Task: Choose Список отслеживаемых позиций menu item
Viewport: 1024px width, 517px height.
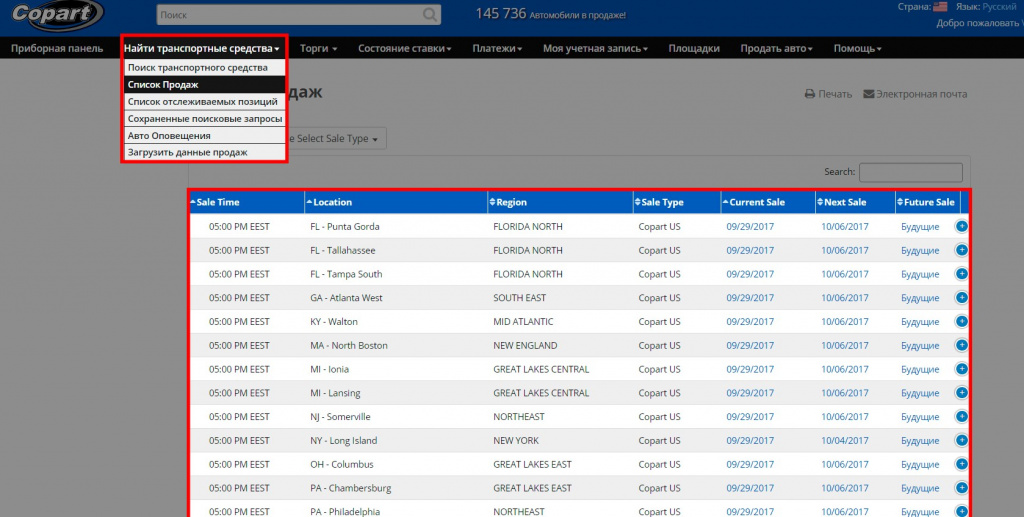Action: (204, 101)
